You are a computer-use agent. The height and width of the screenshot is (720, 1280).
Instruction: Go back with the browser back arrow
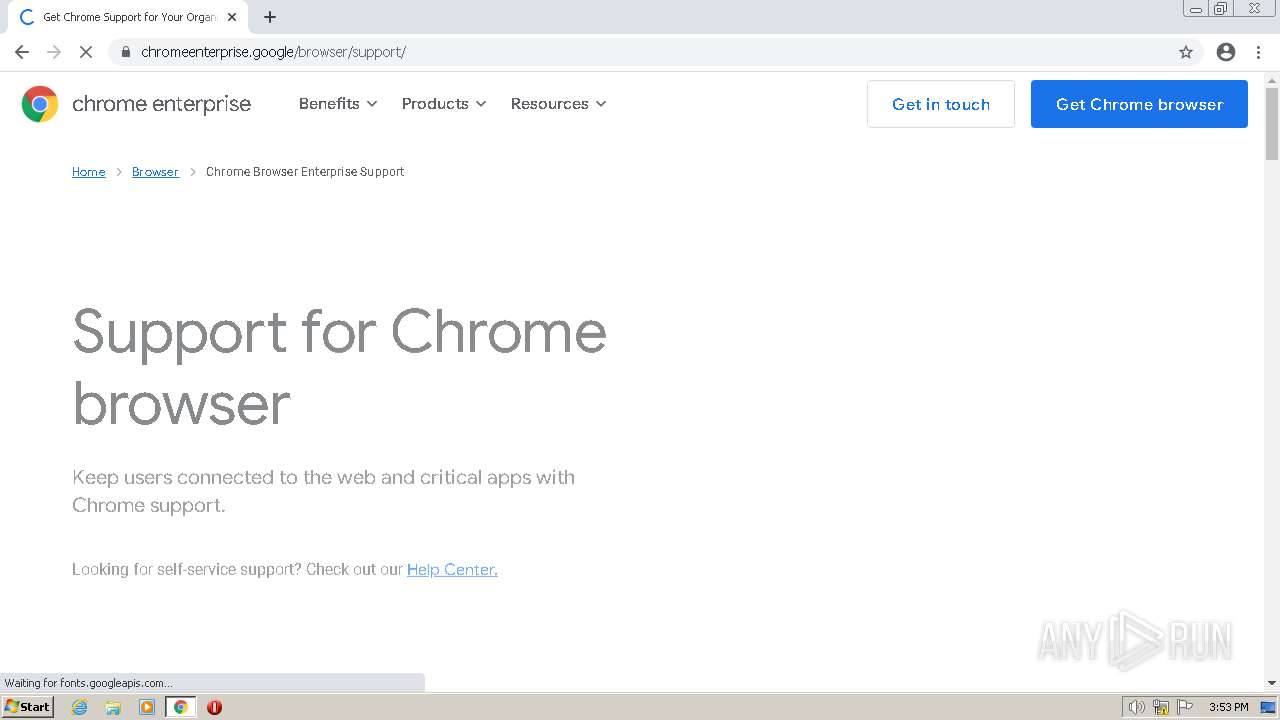click(x=22, y=52)
